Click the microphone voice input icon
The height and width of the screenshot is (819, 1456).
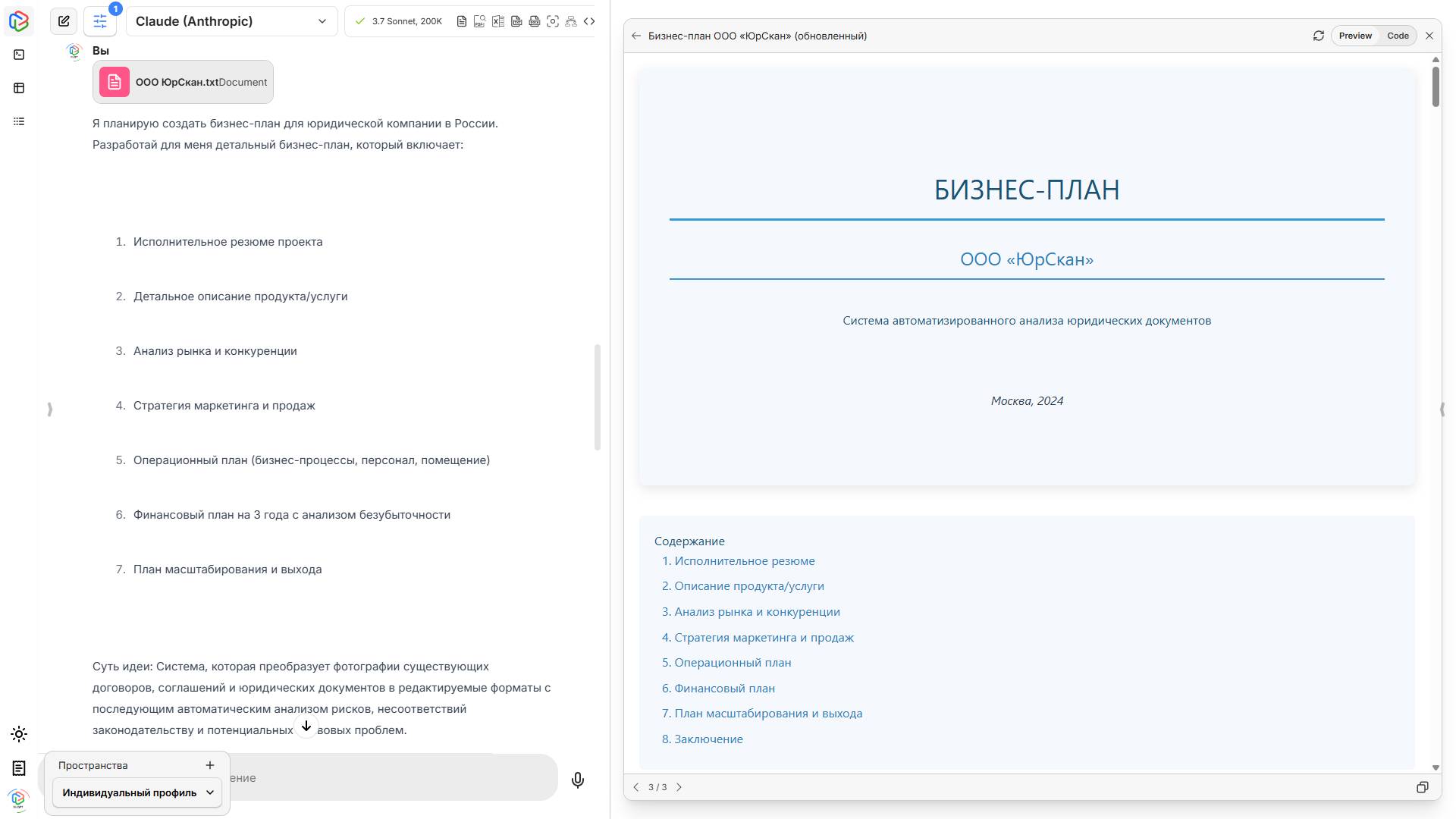pyautogui.click(x=578, y=780)
